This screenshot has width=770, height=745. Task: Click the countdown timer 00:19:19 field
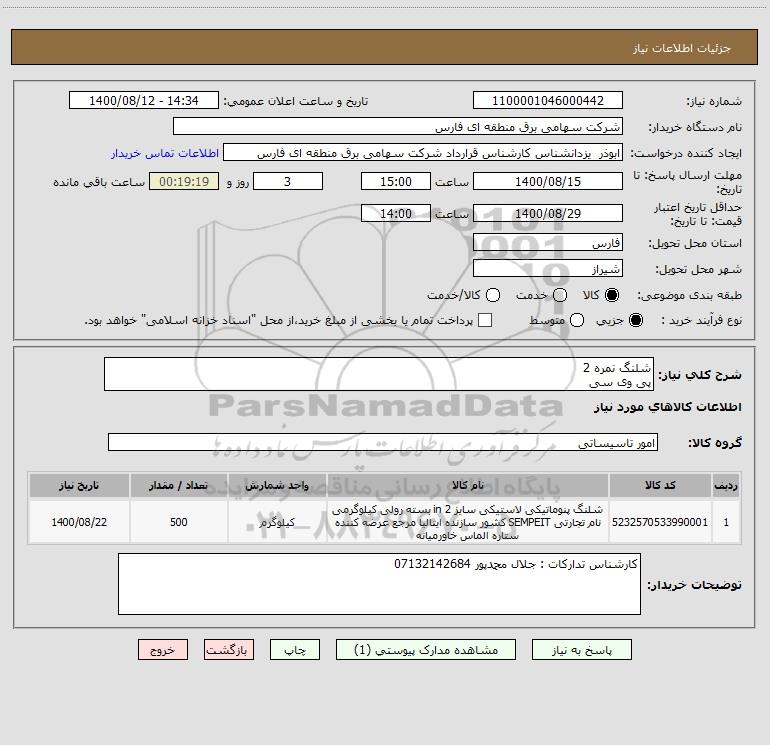184,181
